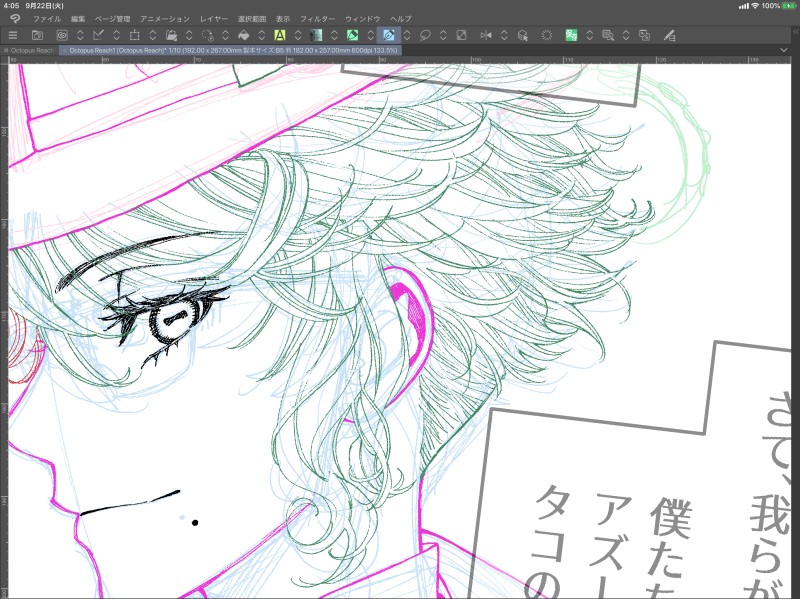Open arrows next to Clip Studio swirl icon
This screenshot has width=800, height=599.
coord(80,35)
